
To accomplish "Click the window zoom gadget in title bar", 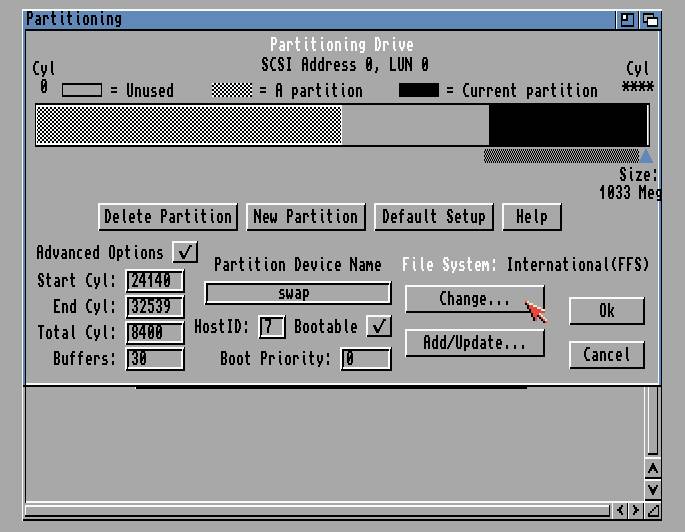I will (628, 19).
